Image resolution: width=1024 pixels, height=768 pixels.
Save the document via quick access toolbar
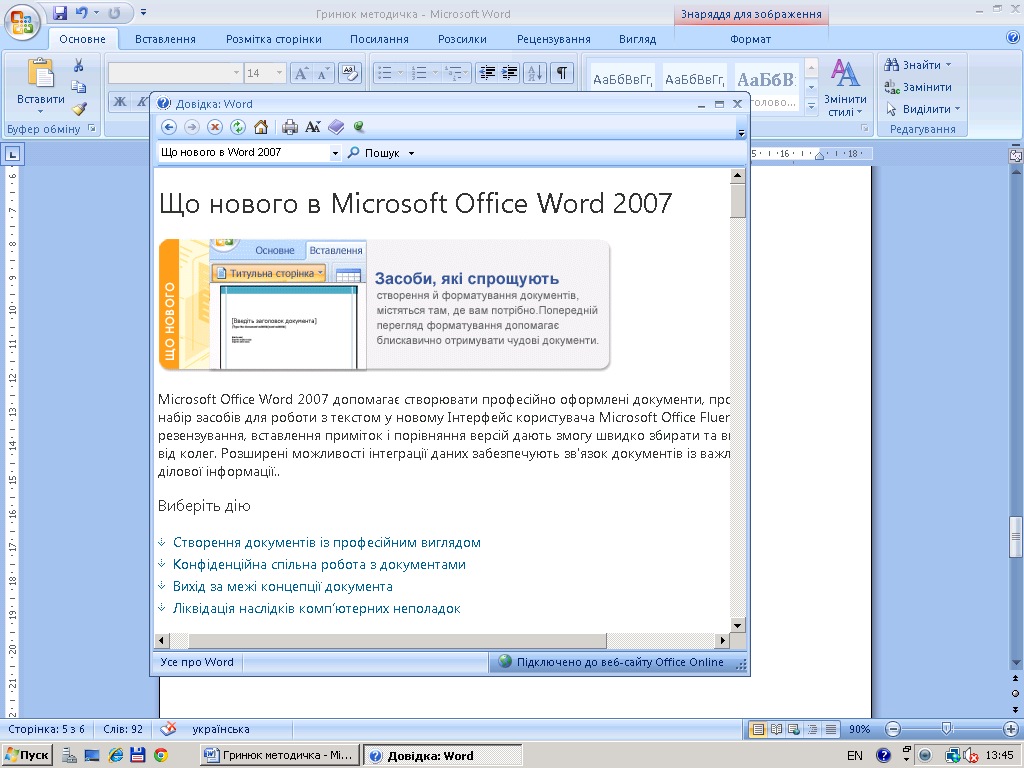pyautogui.click(x=60, y=13)
